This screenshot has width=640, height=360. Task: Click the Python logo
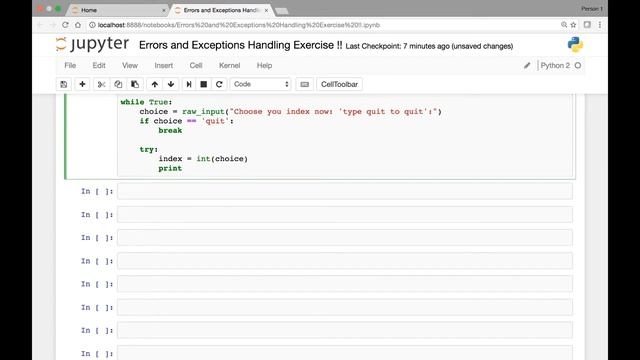575,45
